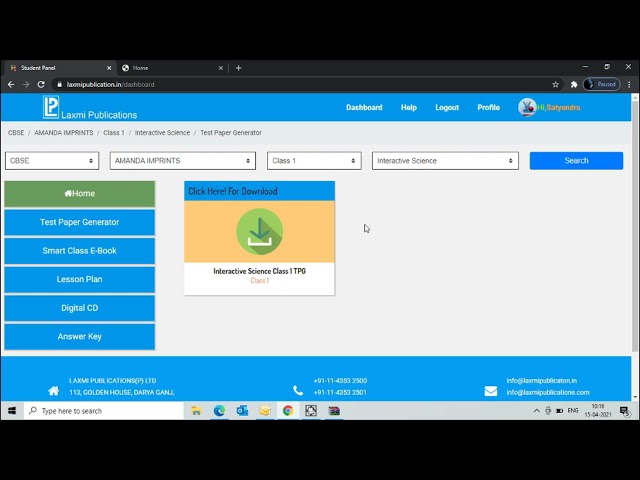
Task: Open File Explorer from taskbar
Action: (196, 411)
